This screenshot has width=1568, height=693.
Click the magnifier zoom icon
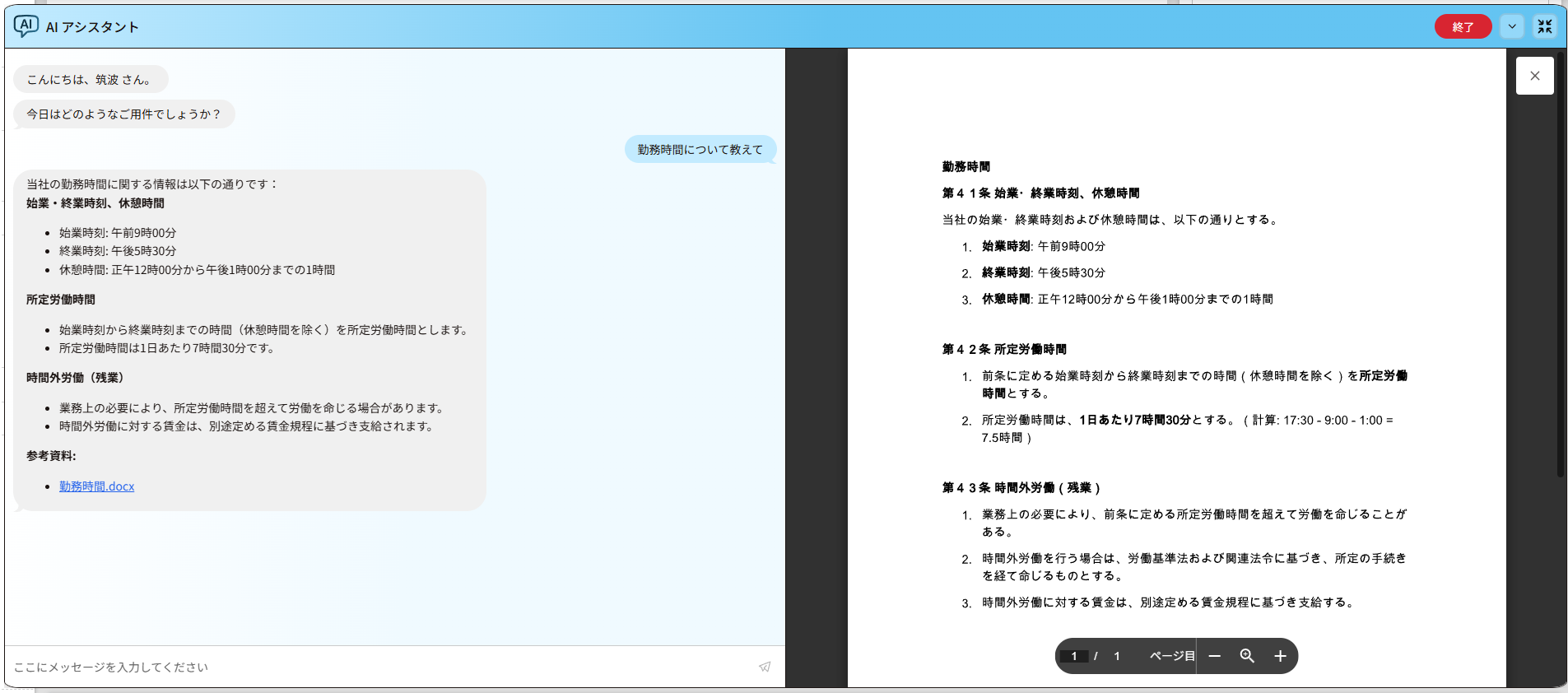1247,656
